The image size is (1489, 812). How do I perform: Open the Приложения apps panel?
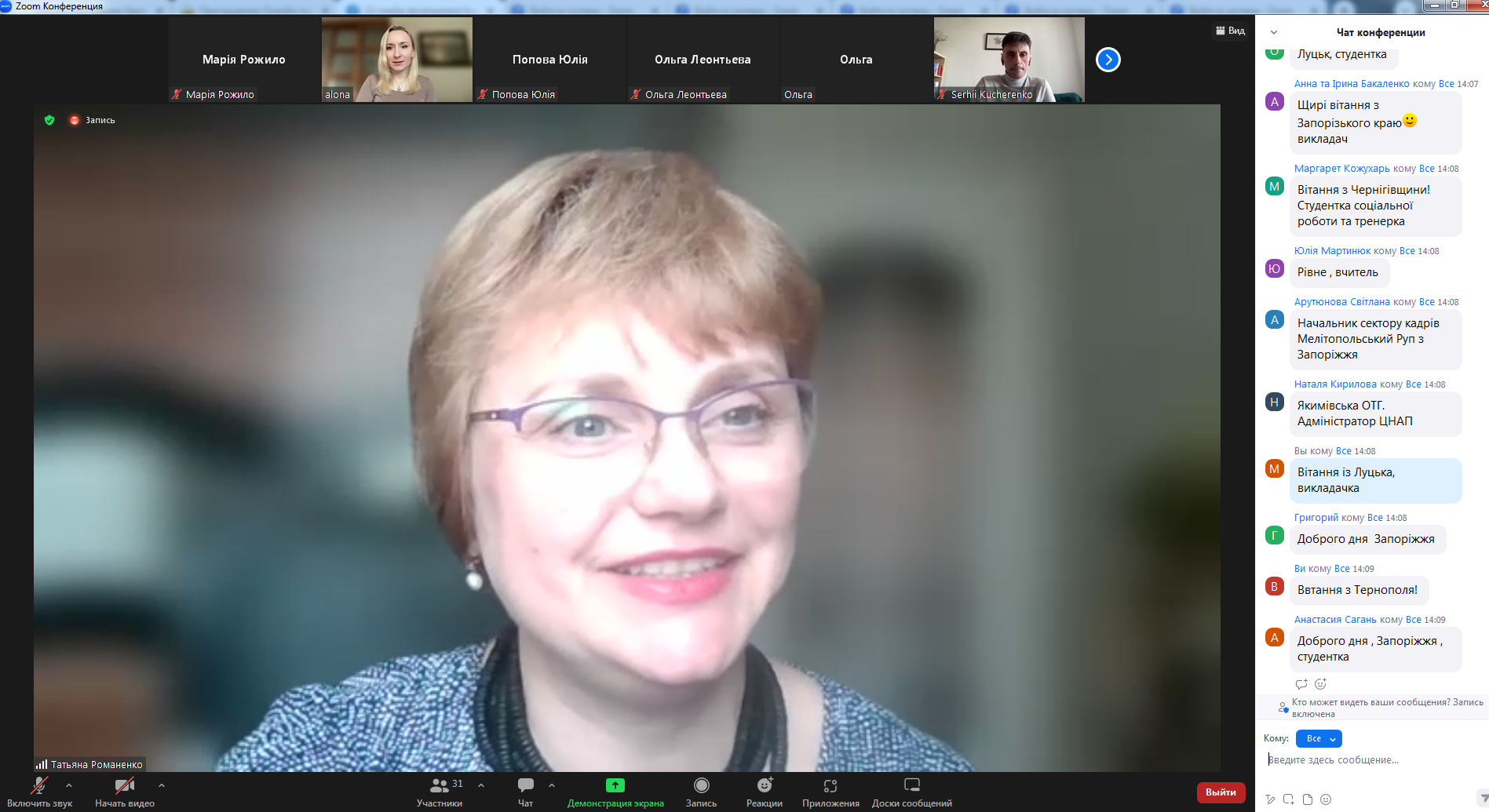click(x=830, y=791)
